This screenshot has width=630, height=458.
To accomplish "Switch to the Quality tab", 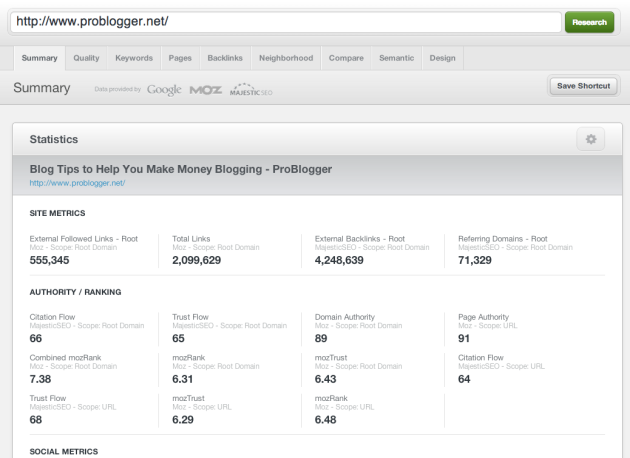I will point(86,58).
